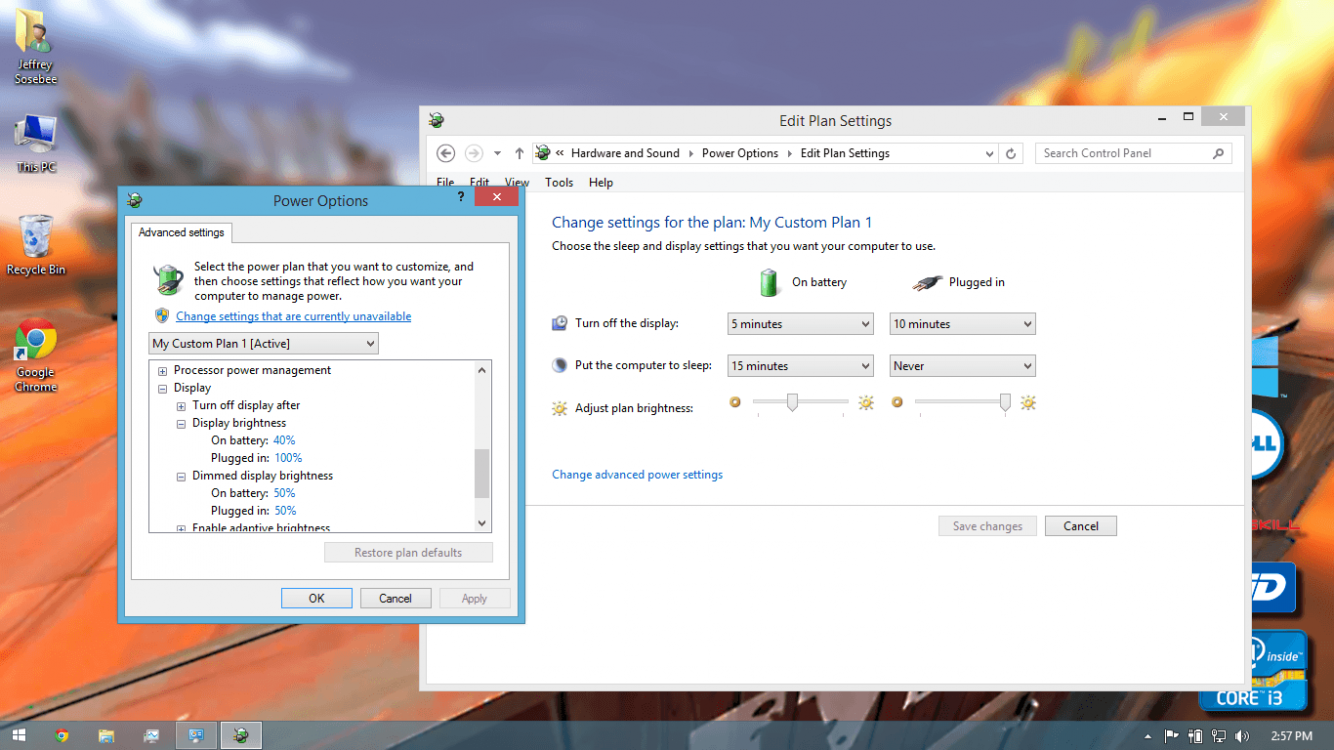Open the My Custom Plan 1 dropdown
This screenshot has width=1334, height=750.
click(263, 343)
